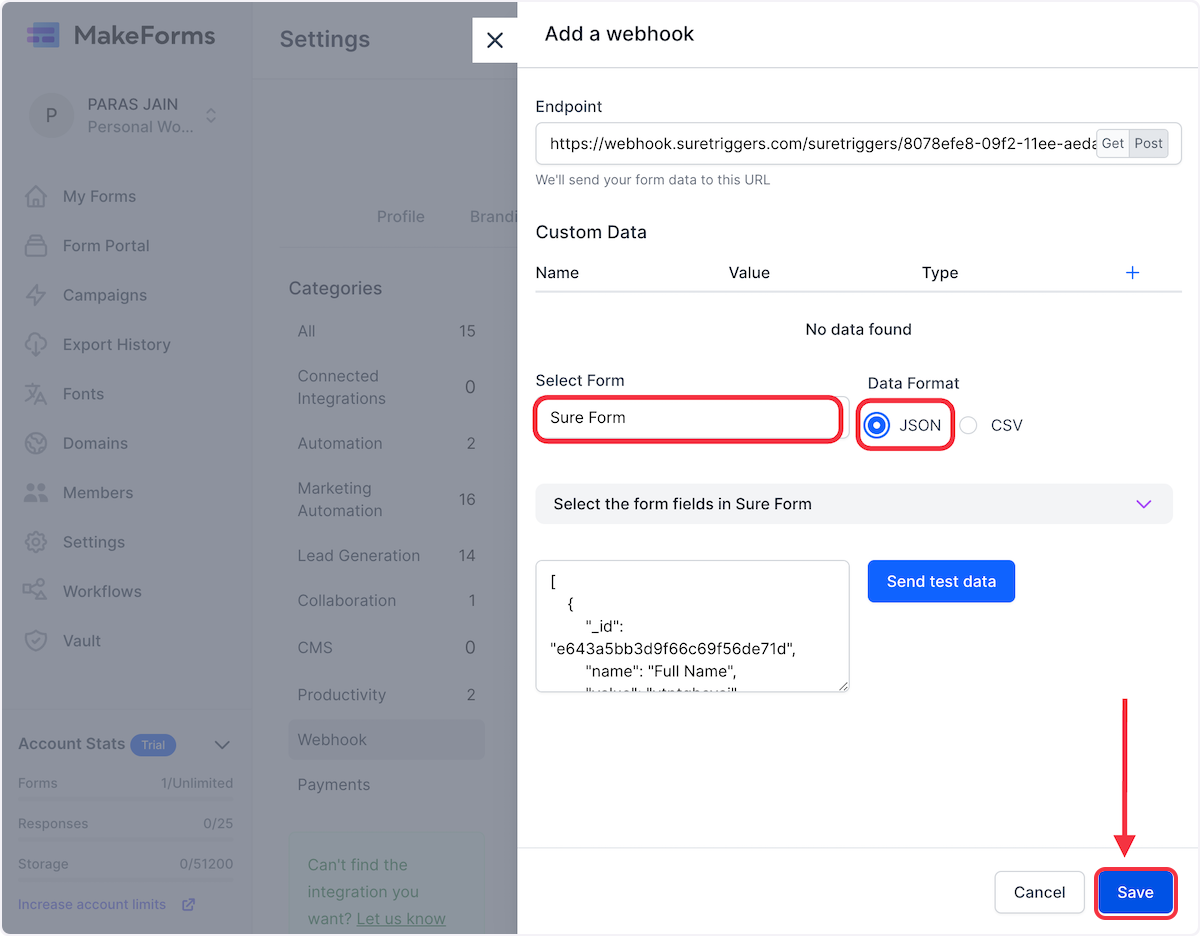Select JSON data format
The height and width of the screenshot is (936, 1200).
(877, 425)
